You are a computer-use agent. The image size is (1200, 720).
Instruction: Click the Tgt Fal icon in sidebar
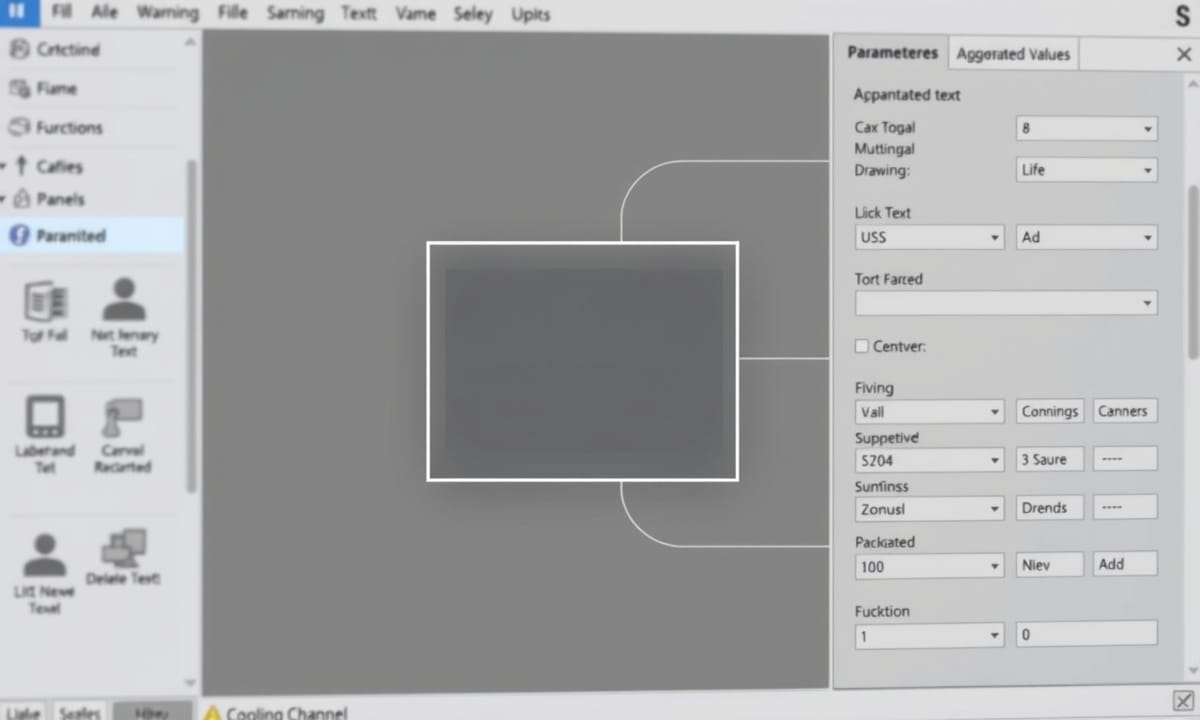[45, 301]
